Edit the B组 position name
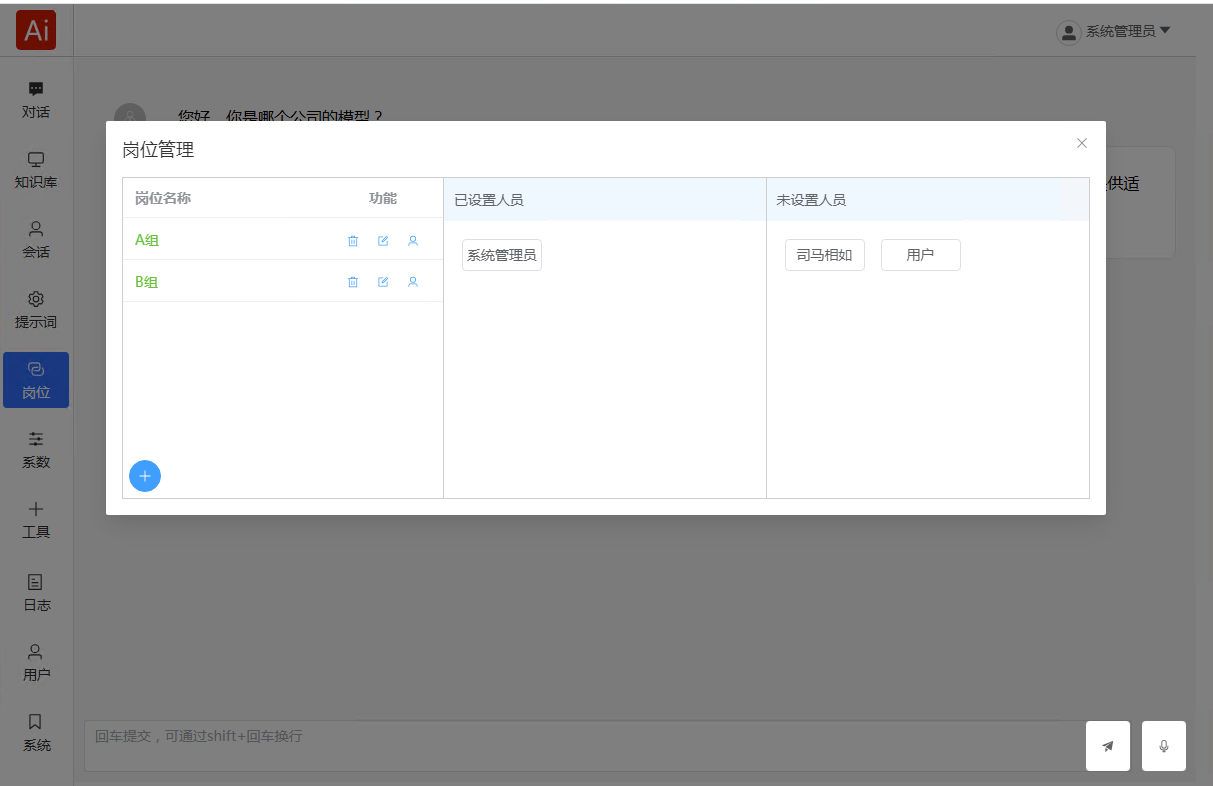 coord(383,283)
